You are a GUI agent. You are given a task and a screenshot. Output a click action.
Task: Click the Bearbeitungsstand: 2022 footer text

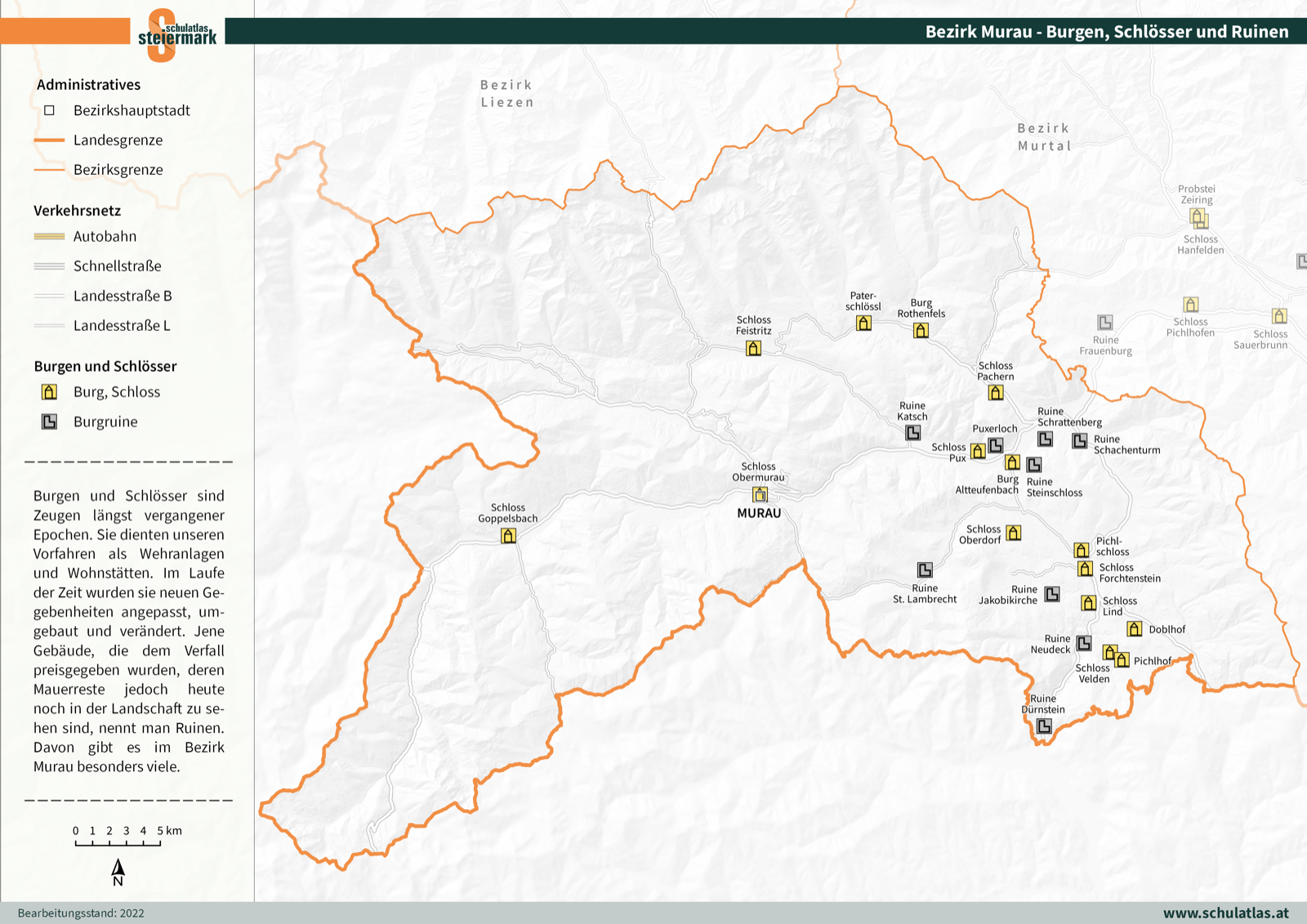click(x=81, y=913)
